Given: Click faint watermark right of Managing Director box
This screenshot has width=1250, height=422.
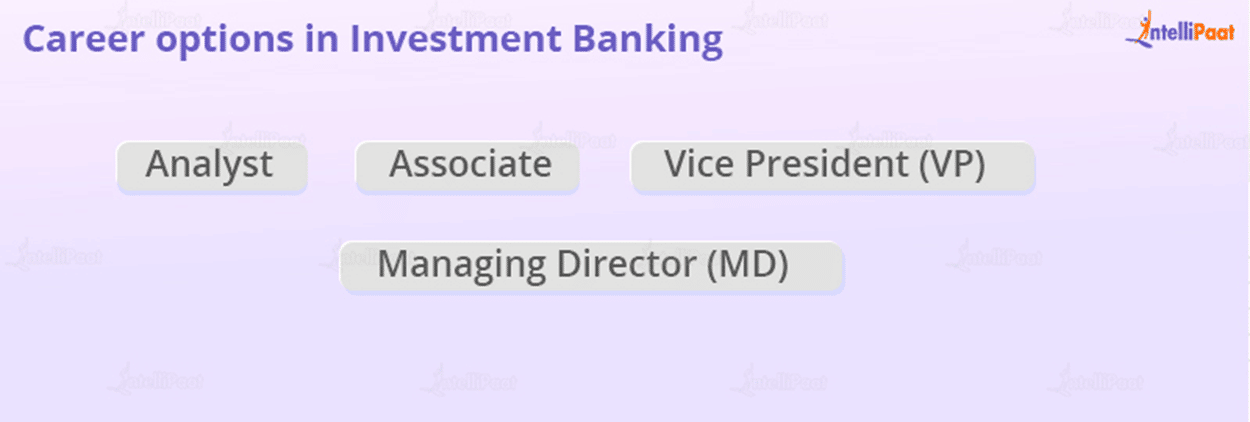Looking at the screenshot, I should 995,256.
